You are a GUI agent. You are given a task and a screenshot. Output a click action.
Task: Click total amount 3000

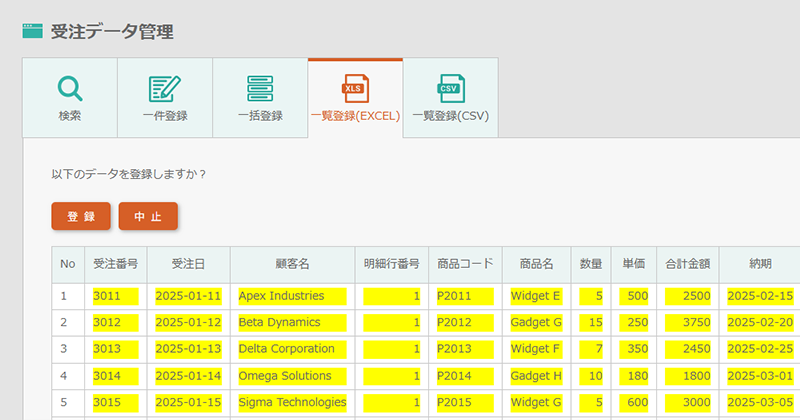688,403
